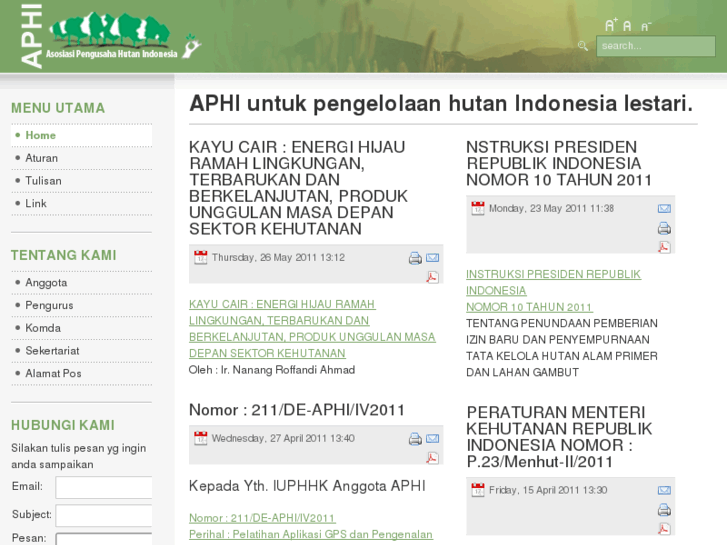Email the Peraturan Menteri Kehutanan article
The width and height of the screenshot is (727, 545).
pyautogui.click(x=664, y=490)
